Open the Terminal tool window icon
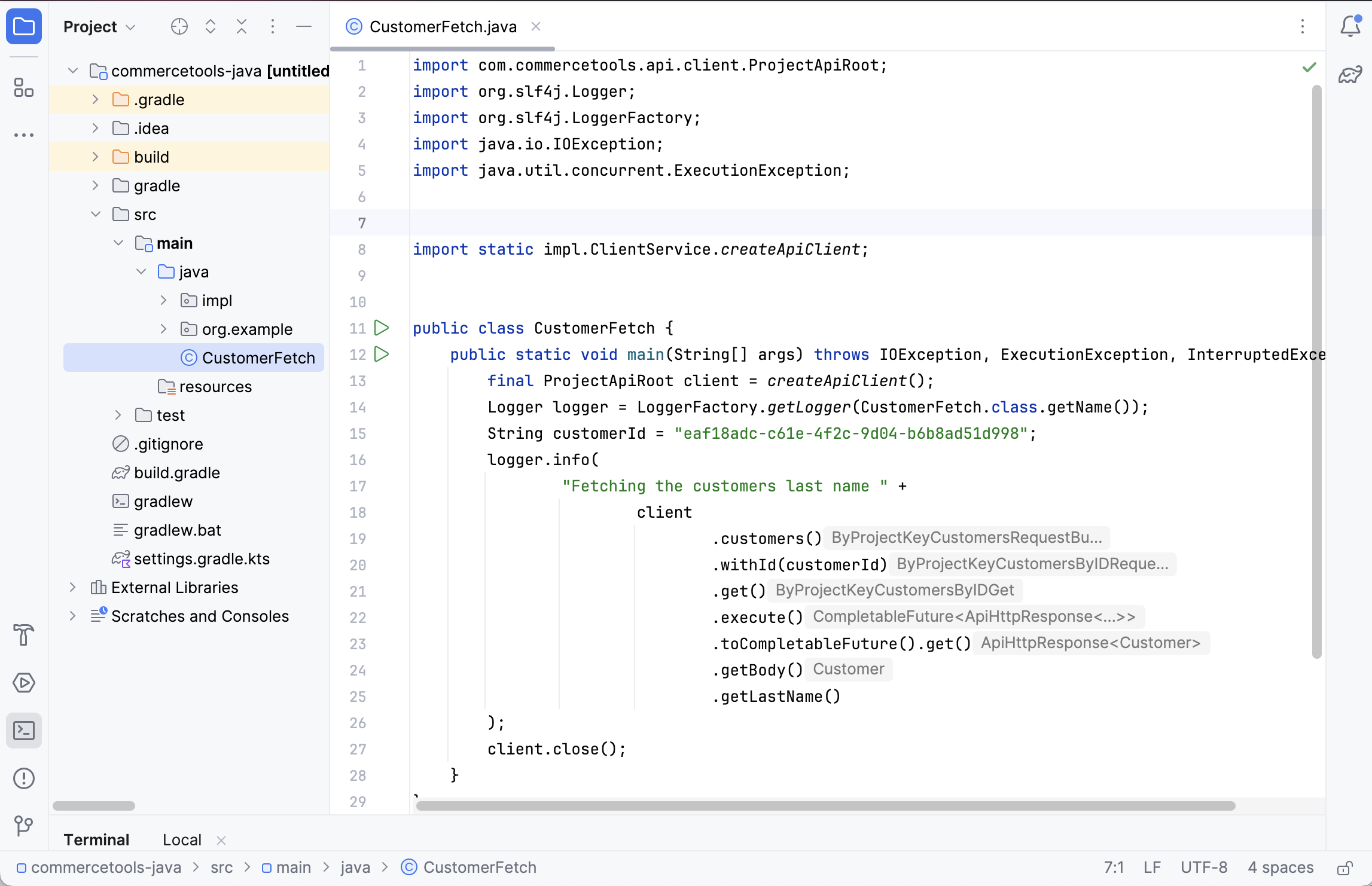Viewport: 1372px width, 886px height. pyautogui.click(x=24, y=731)
